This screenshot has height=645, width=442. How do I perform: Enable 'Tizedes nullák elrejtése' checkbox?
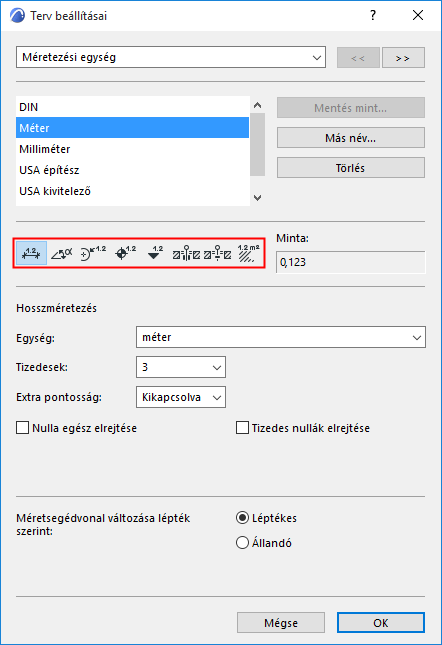tap(242, 427)
